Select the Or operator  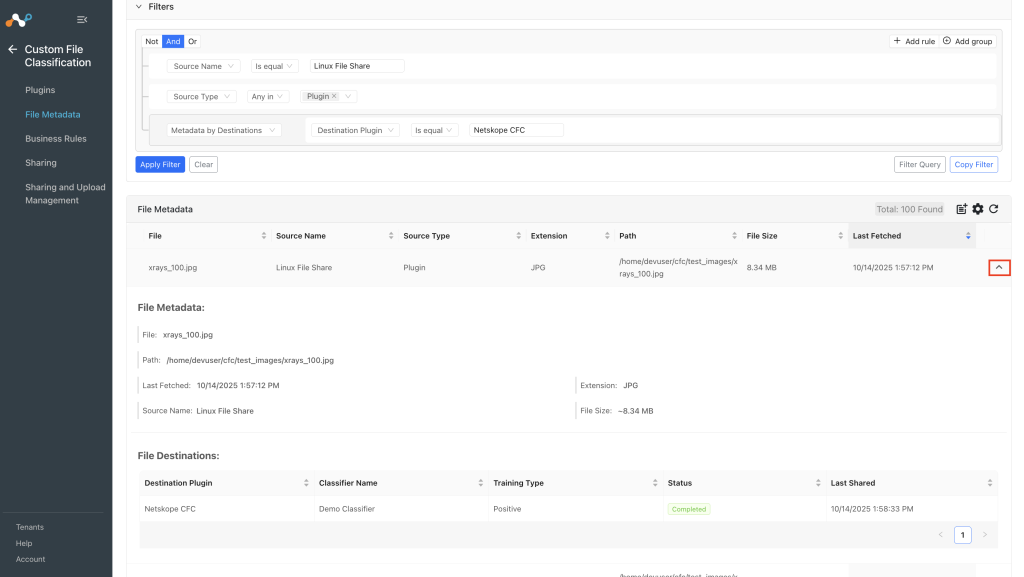[x=193, y=41]
